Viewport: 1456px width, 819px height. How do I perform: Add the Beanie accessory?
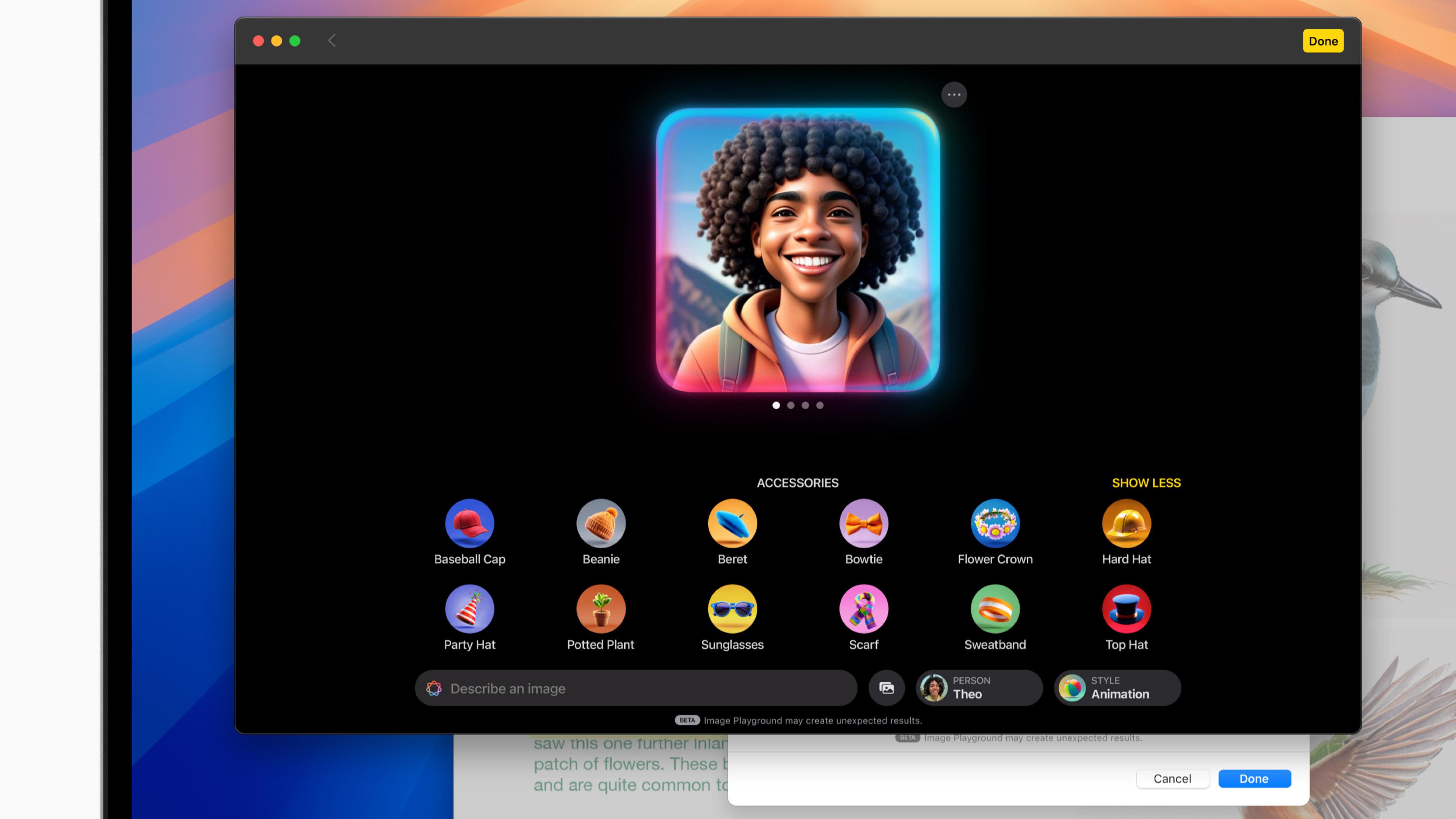coord(601,523)
